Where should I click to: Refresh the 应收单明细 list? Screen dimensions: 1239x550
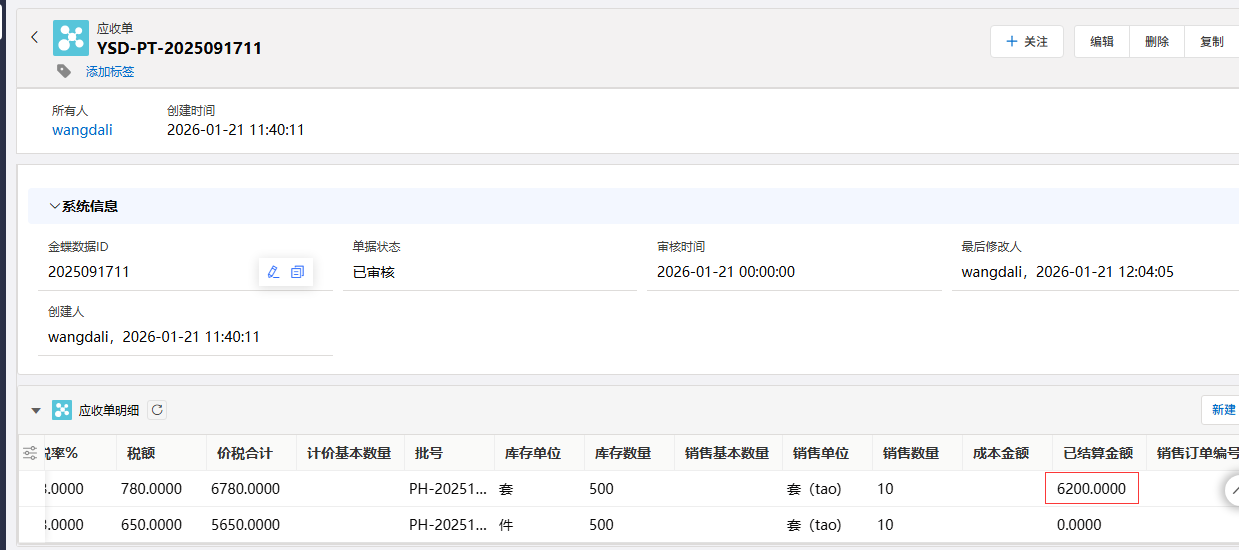(x=157, y=410)
